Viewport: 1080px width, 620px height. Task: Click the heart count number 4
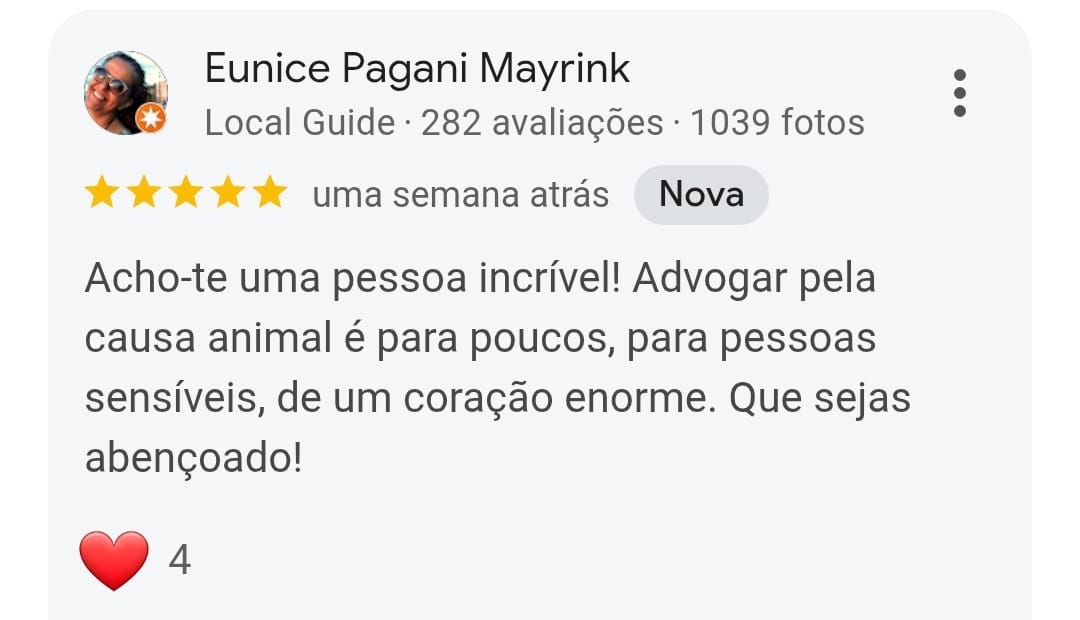(x=180, y=560)
